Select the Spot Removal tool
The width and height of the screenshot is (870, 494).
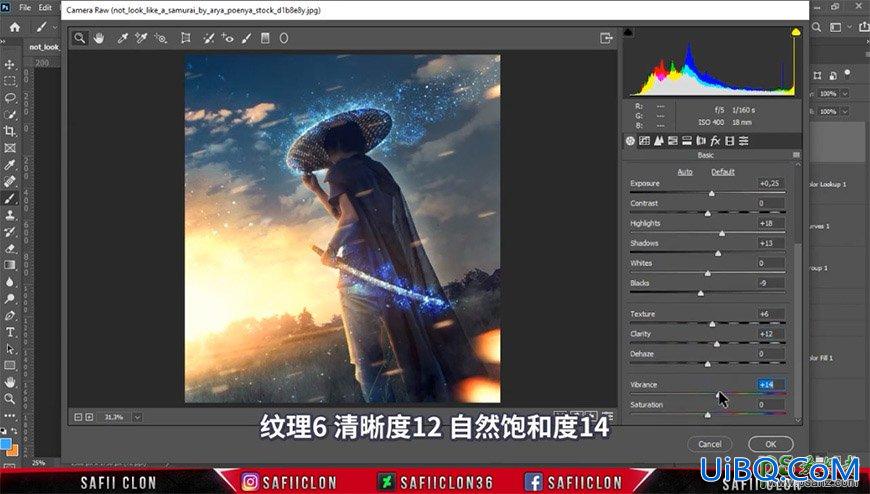pyautogui.click(x=209, y=38)
